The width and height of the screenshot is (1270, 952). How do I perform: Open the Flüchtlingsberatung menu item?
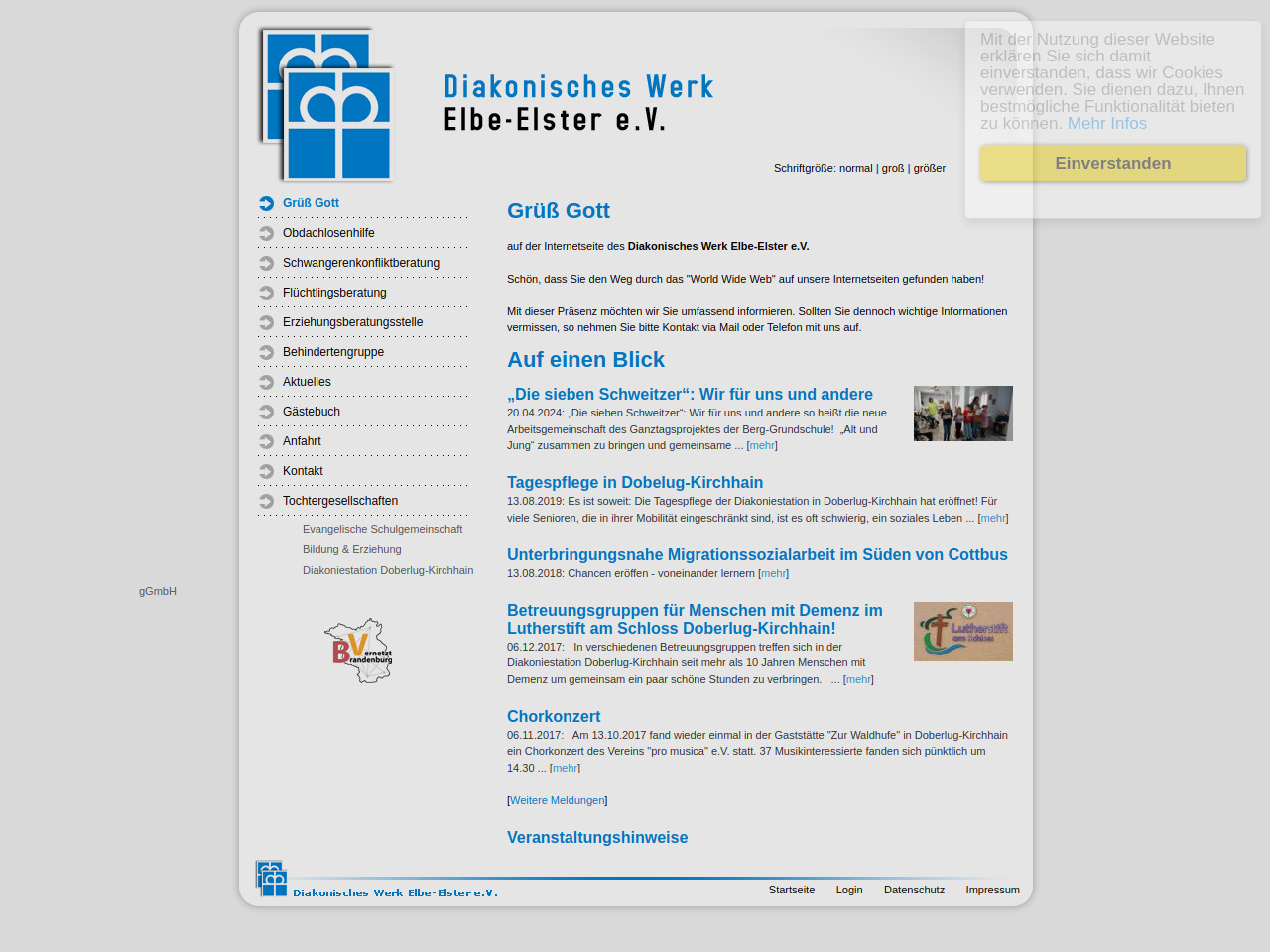pyautogui.click(x=334, y=293)
